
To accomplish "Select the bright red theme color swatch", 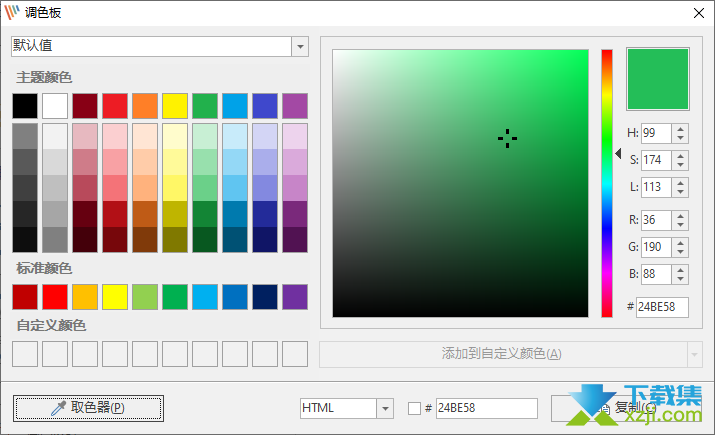I will [115, 106].
